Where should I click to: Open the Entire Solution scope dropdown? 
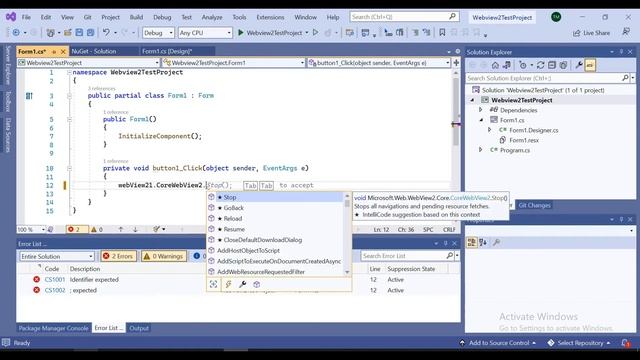click(57, 256)
